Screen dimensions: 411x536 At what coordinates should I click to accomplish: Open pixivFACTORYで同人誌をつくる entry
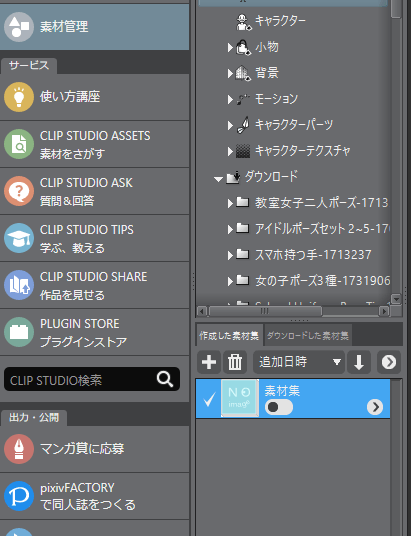point(94,496)
